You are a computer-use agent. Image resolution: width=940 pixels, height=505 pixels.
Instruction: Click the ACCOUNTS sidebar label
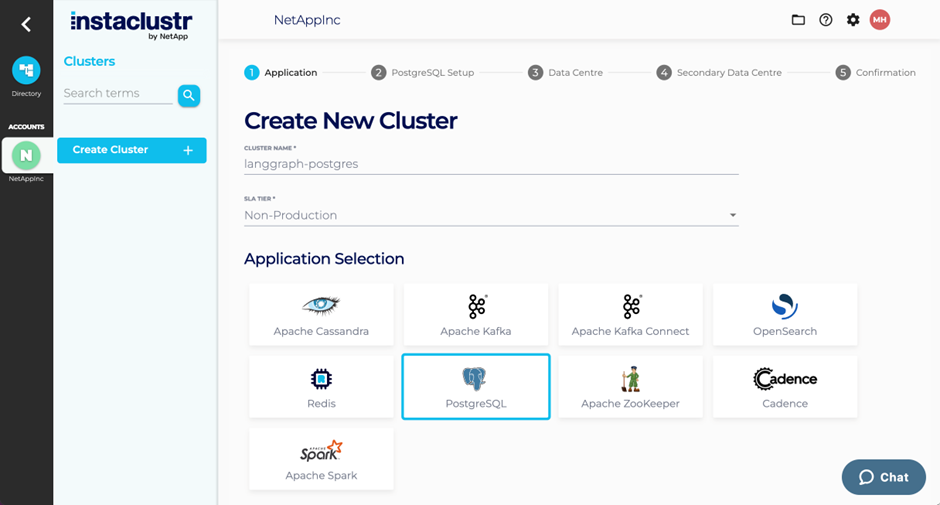(26, 127)
